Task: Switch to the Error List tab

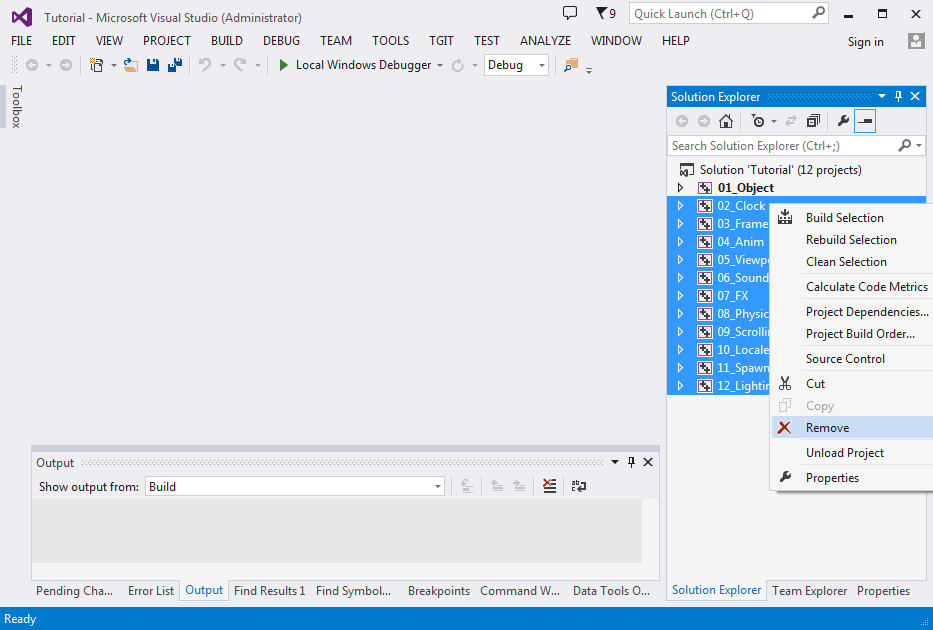Action: 151,591
